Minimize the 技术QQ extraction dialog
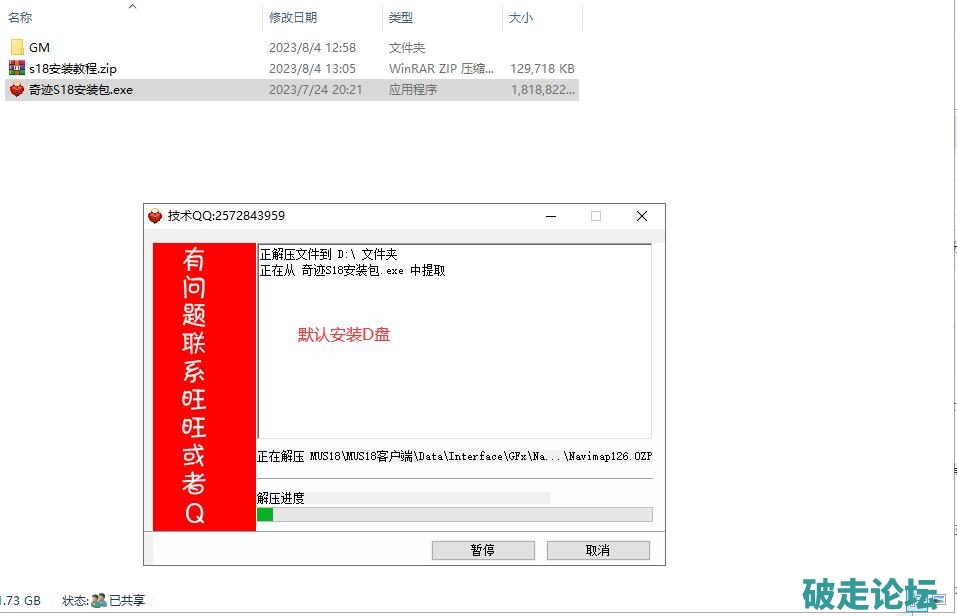957x616 pixels. (549, 216)
